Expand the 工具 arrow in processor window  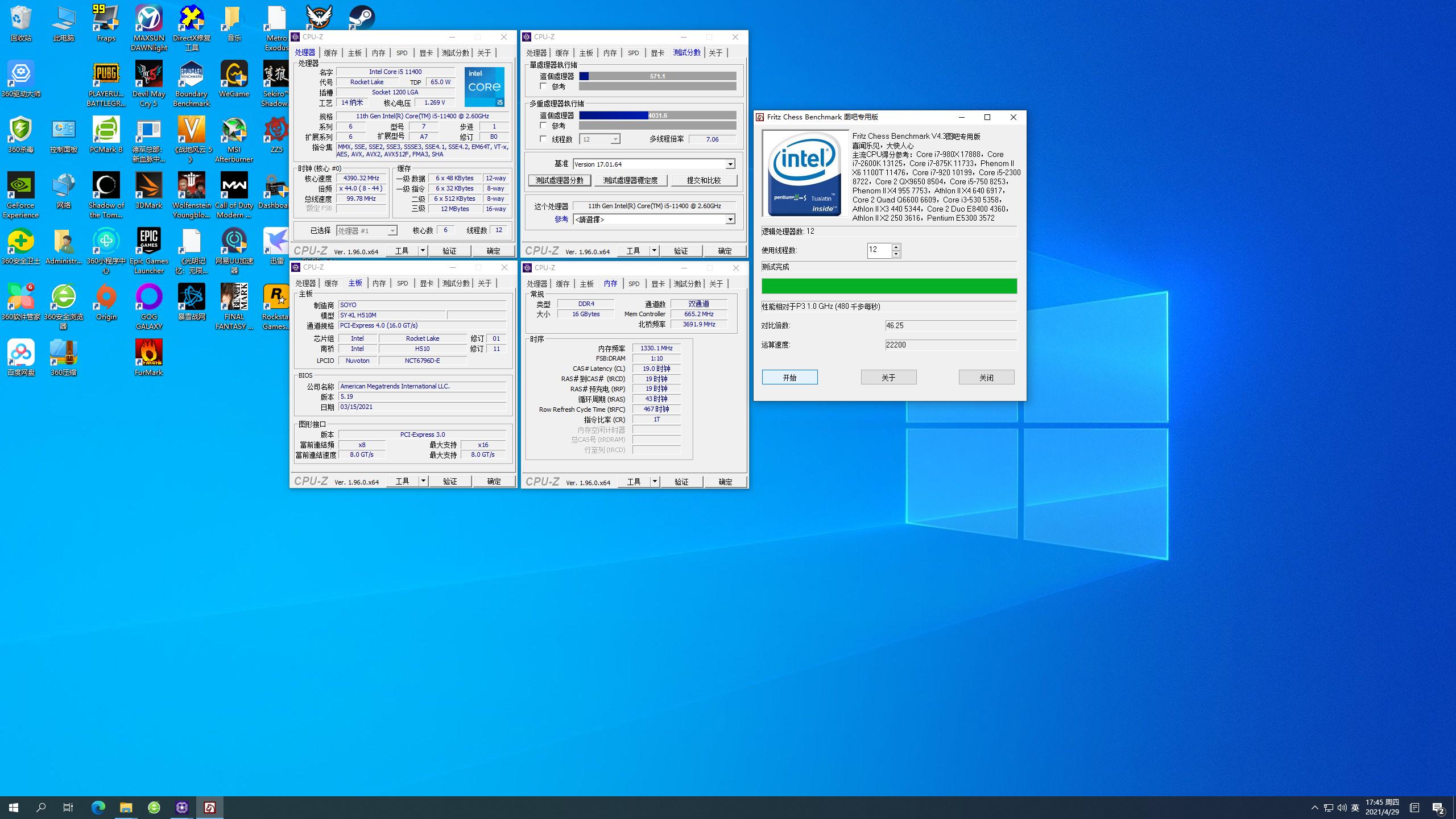(423, 251)
